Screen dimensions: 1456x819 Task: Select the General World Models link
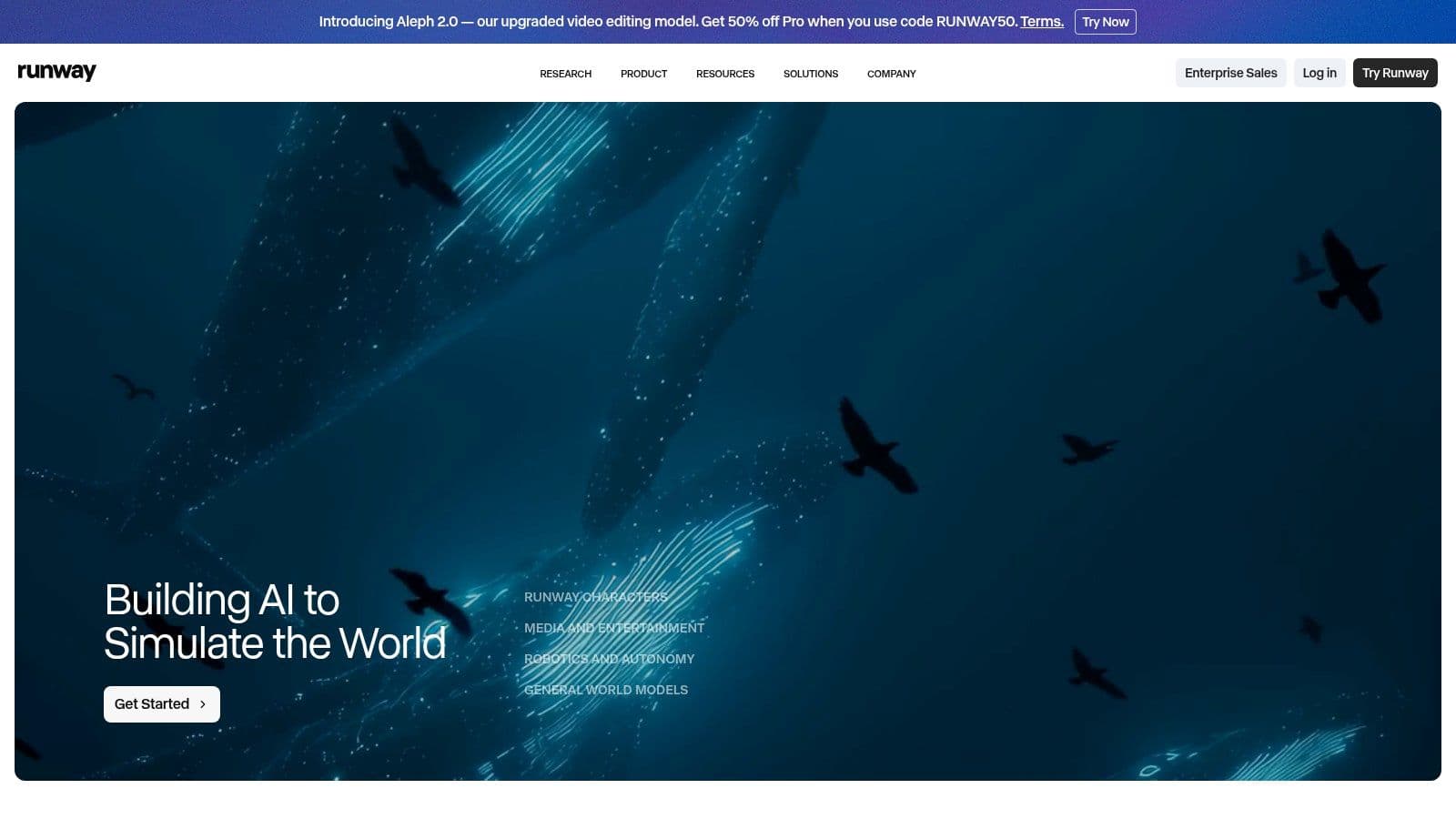[x=606, y=690]
